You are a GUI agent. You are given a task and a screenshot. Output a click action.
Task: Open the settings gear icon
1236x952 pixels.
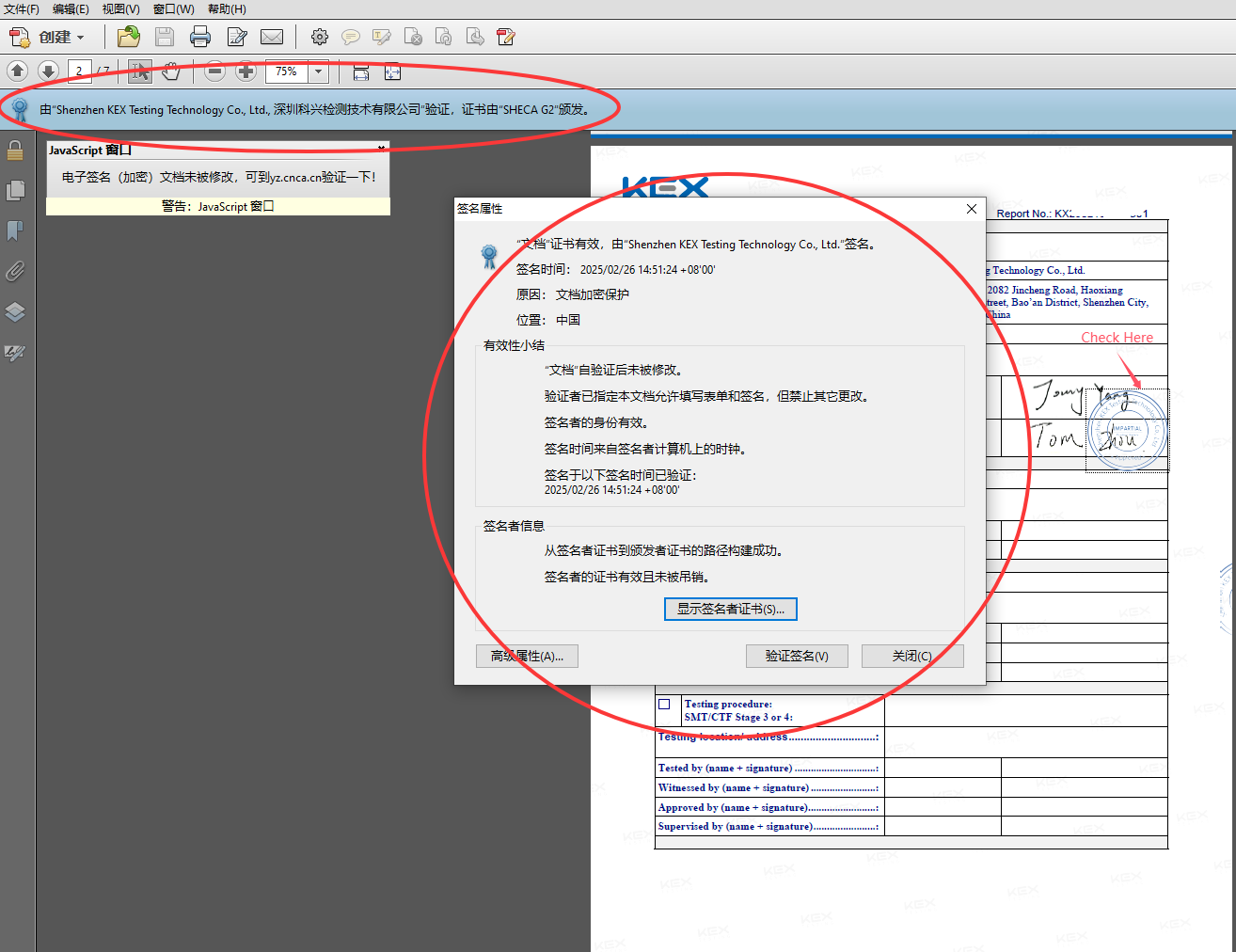[320, 38]
